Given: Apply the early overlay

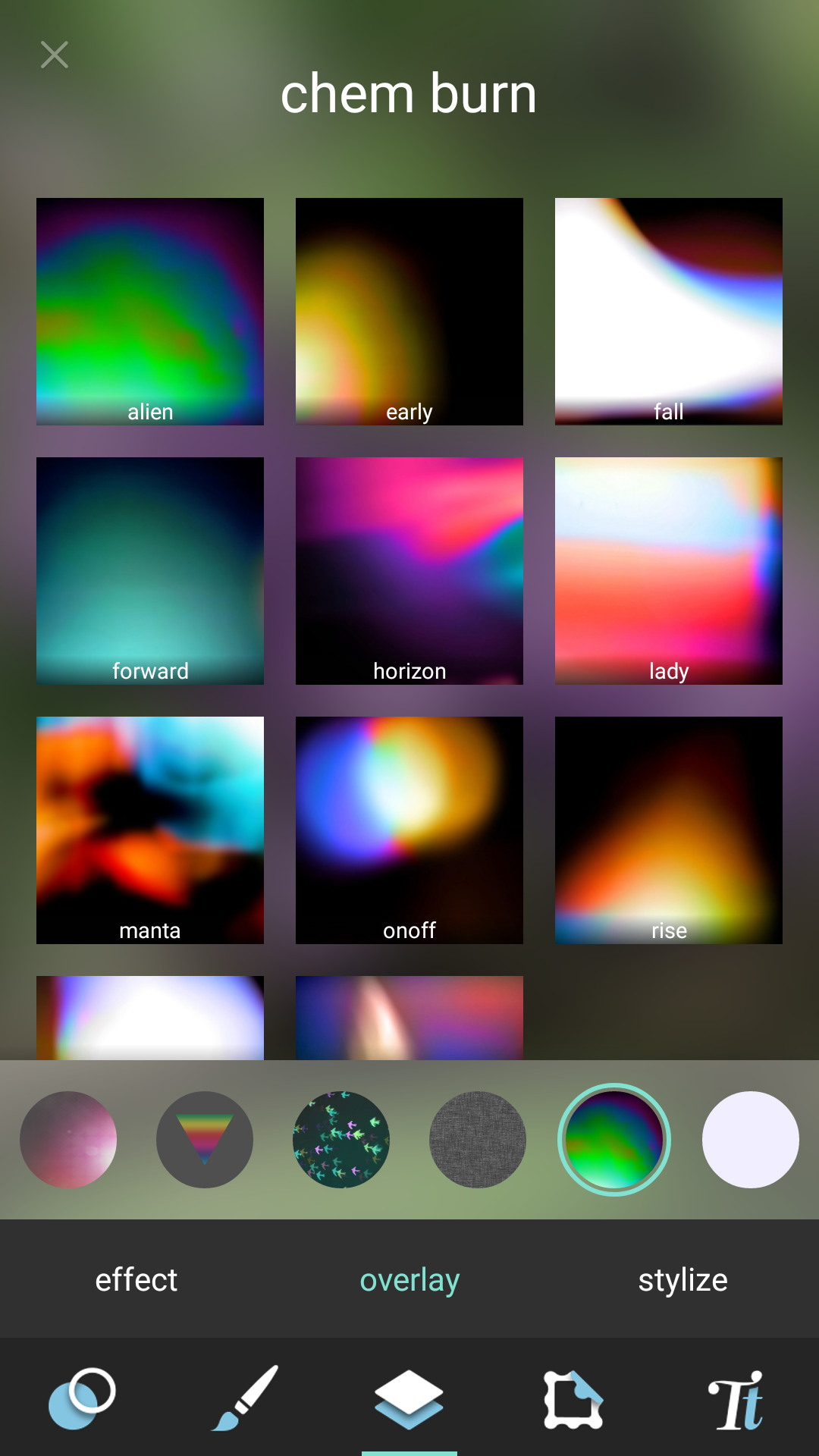Looking at the screenshot, I should click(x=409, y=311).
